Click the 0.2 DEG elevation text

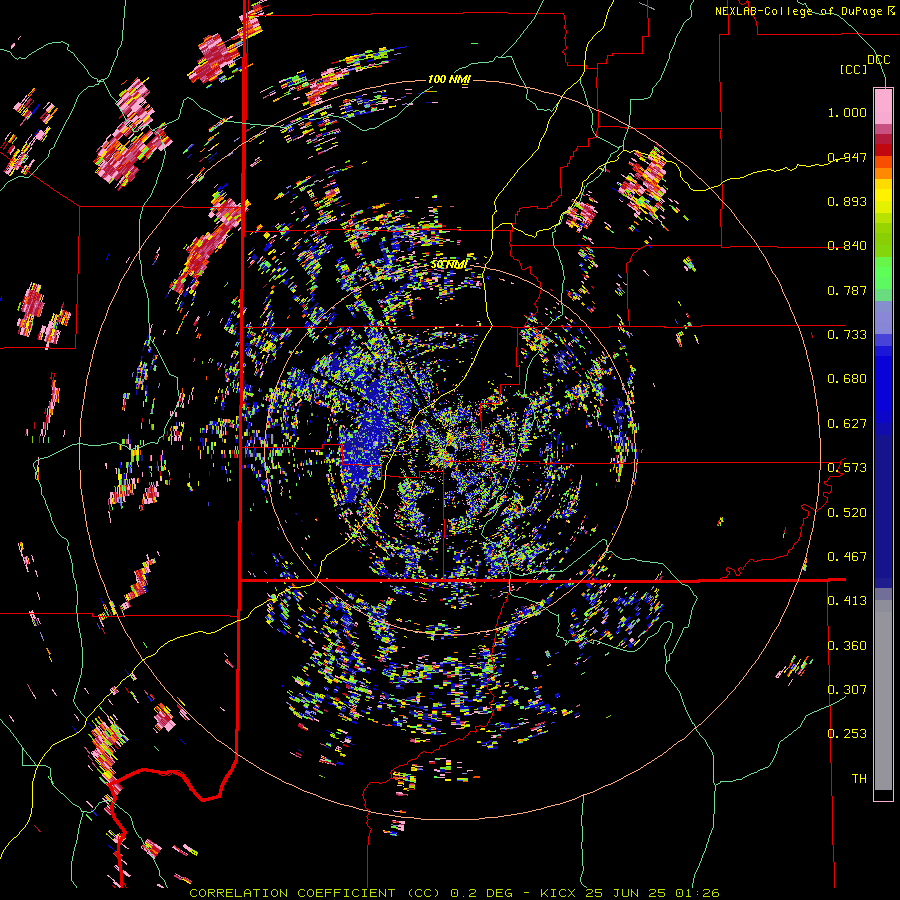click(x=480, y=893)
